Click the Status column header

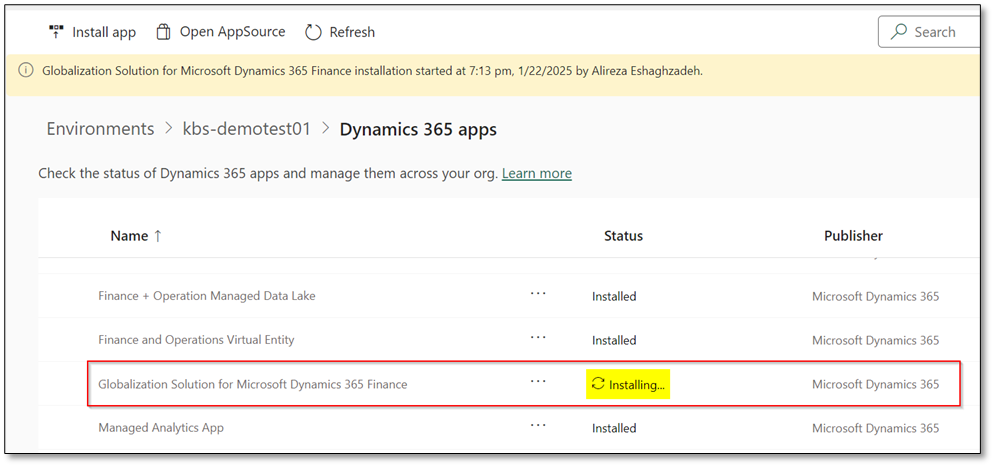[623, 236]
